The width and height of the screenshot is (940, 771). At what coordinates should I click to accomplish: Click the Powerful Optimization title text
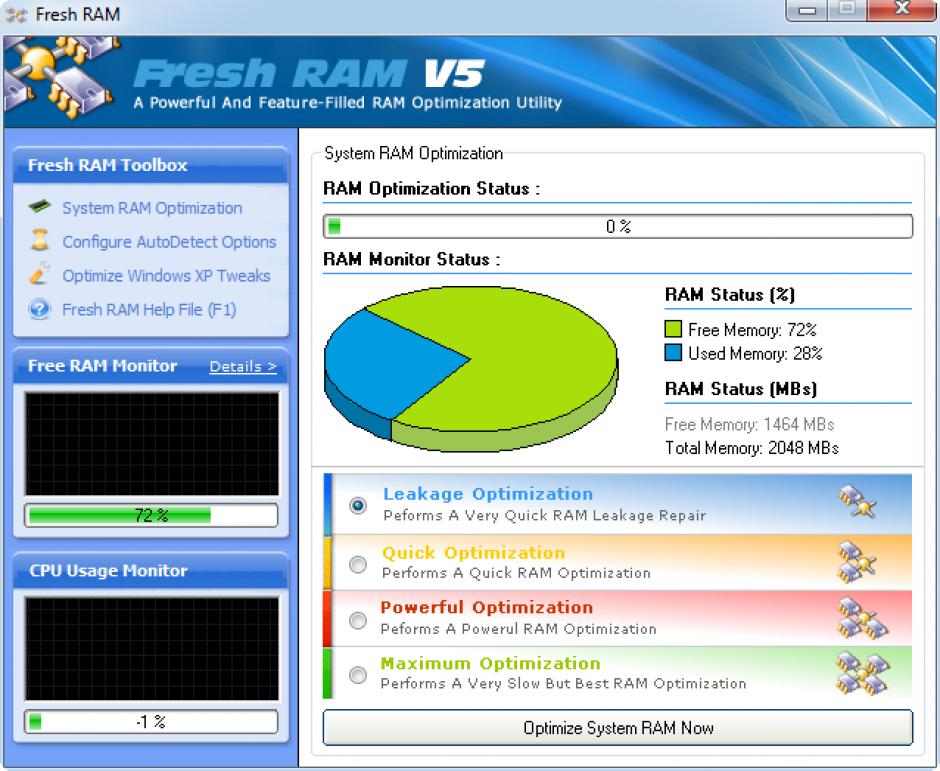(x=487, y=607)
